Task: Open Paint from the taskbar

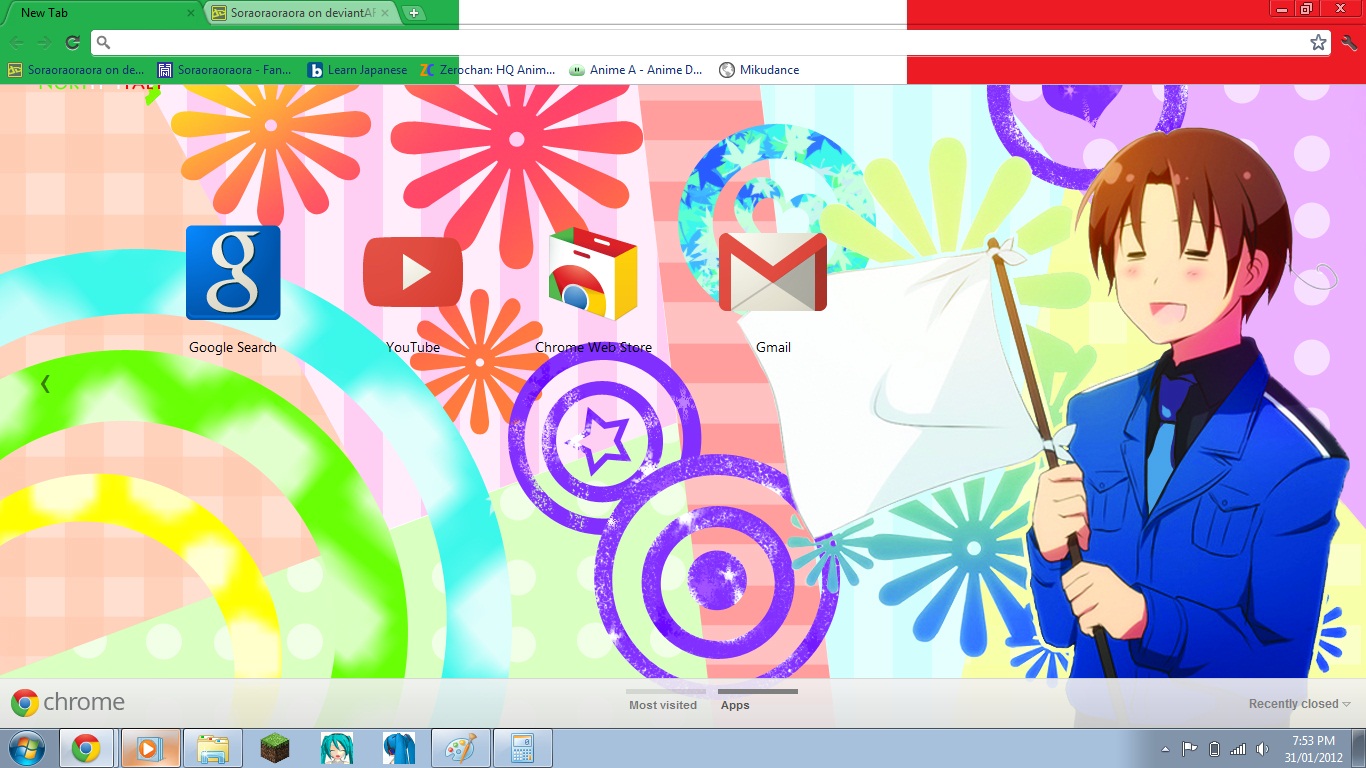Action: pyautogui.click(x=460, y=748)
